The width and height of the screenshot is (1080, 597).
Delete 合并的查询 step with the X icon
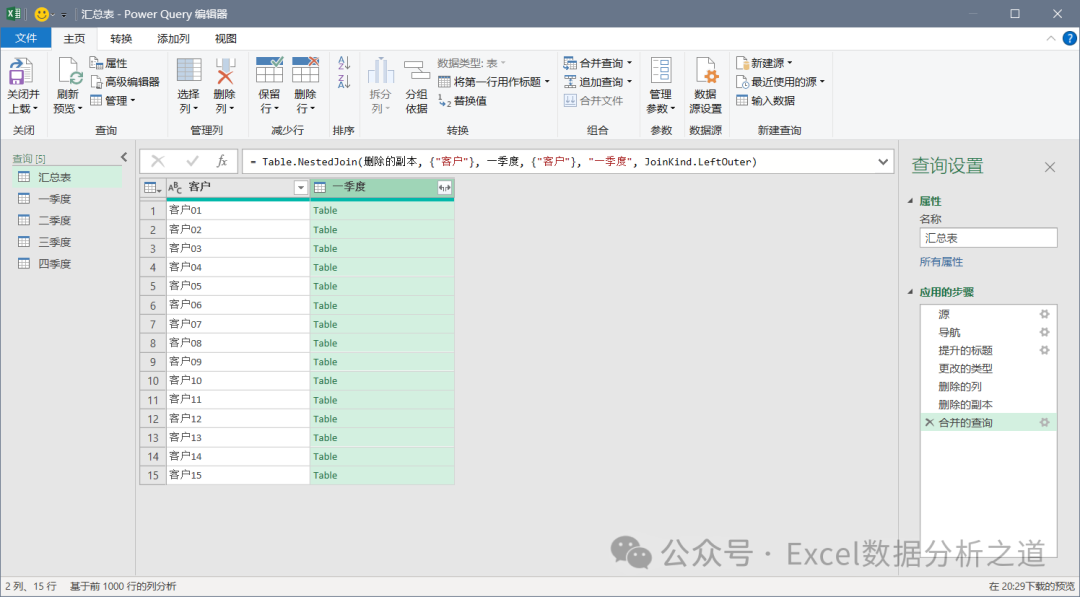click(929, 422)
